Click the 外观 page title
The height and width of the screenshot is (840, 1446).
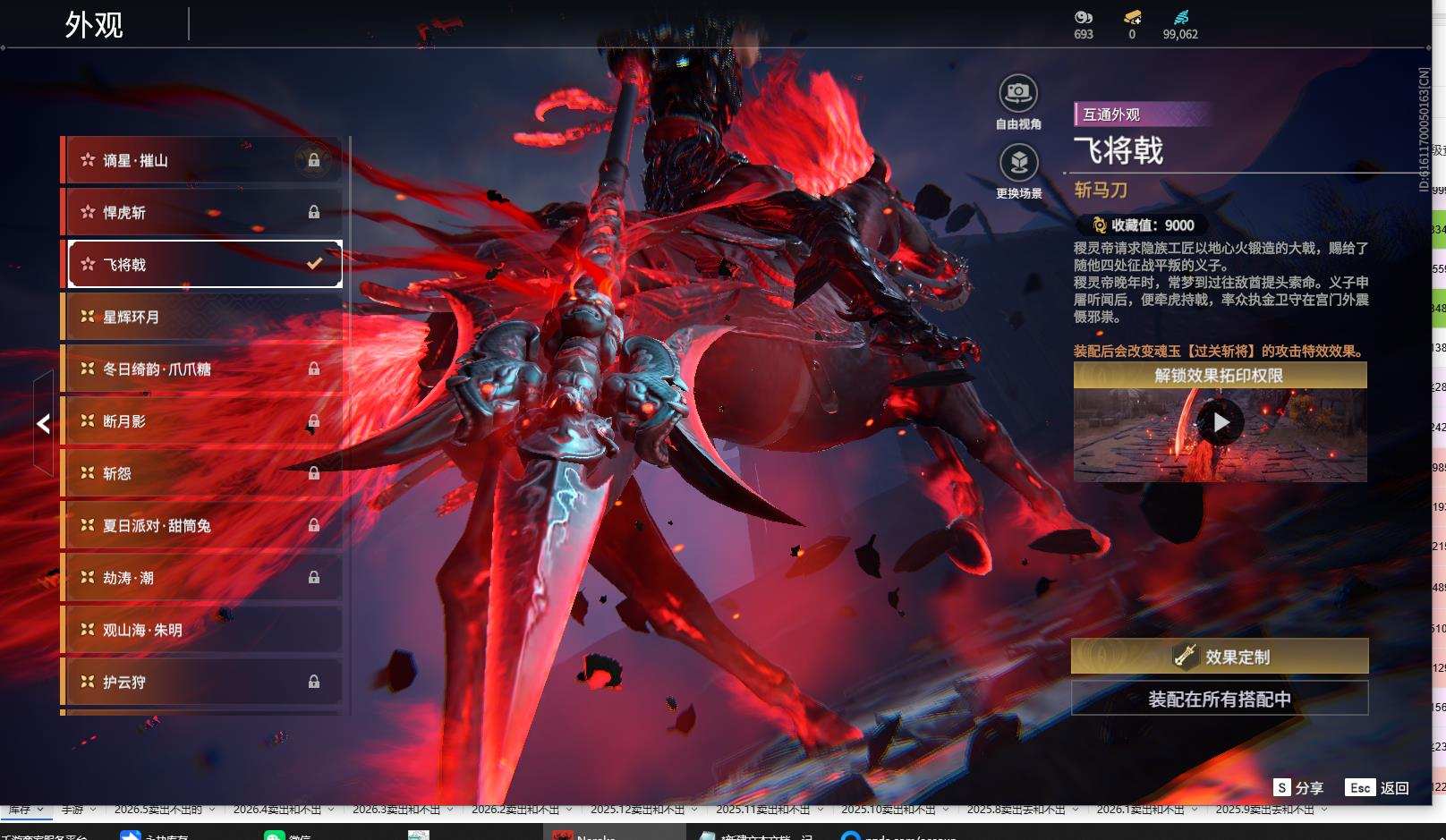[94, 25]
